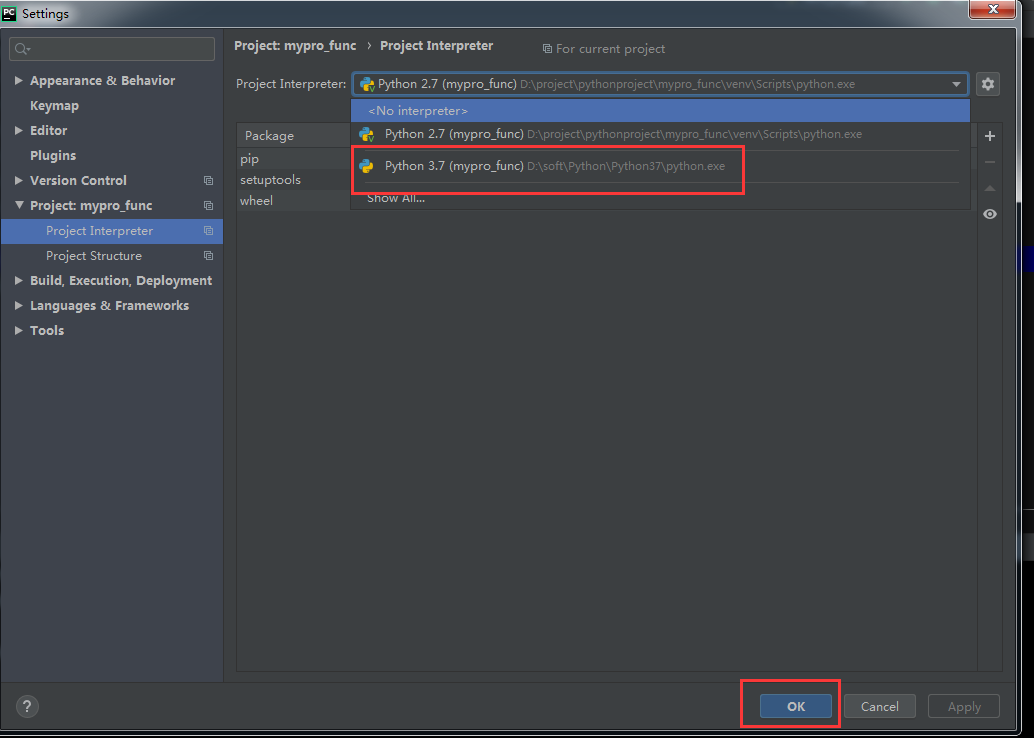1034x738 pixels.
Task: Expand the Version Control section
Action: (18, 181)
